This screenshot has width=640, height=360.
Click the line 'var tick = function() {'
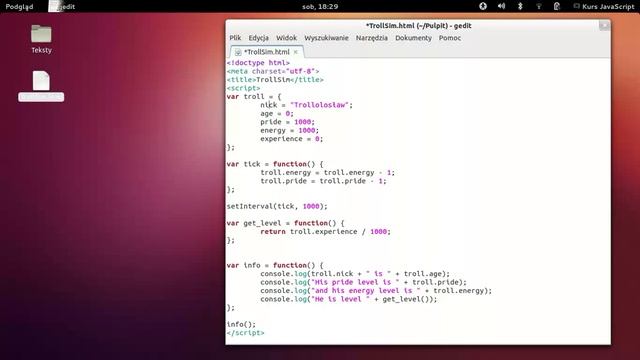275,164
